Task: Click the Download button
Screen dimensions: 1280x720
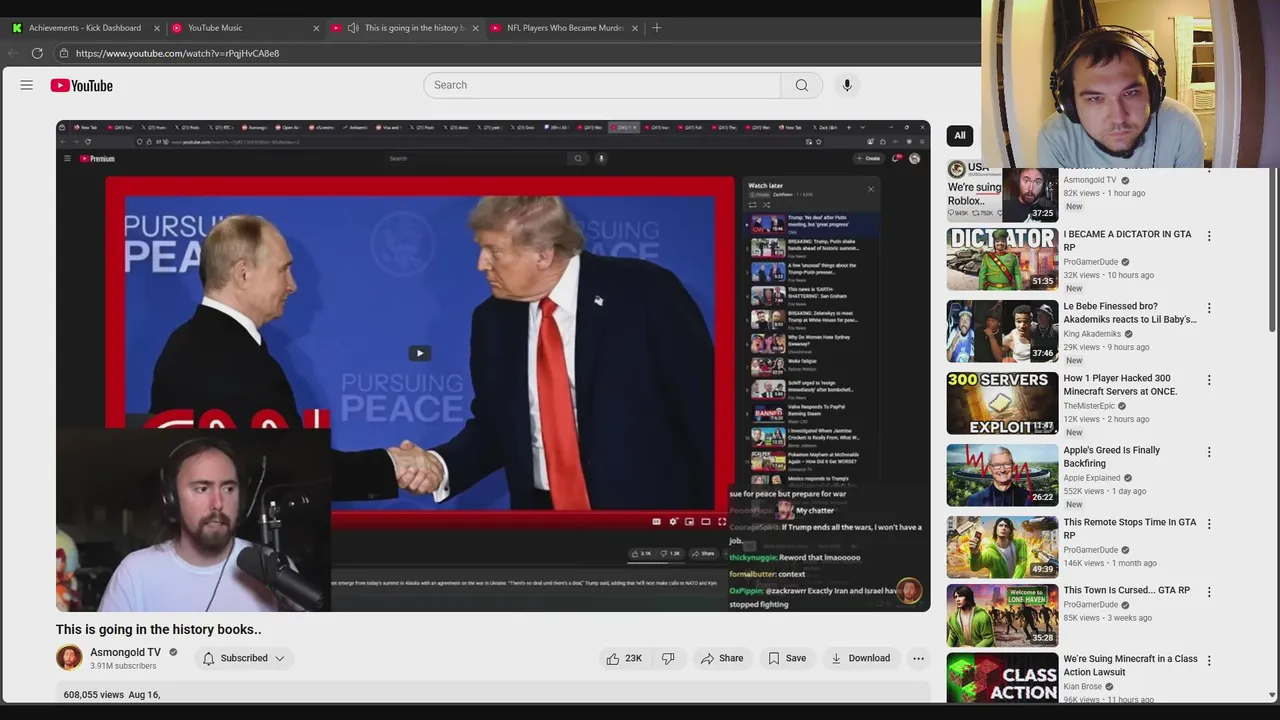Action: 860,658
